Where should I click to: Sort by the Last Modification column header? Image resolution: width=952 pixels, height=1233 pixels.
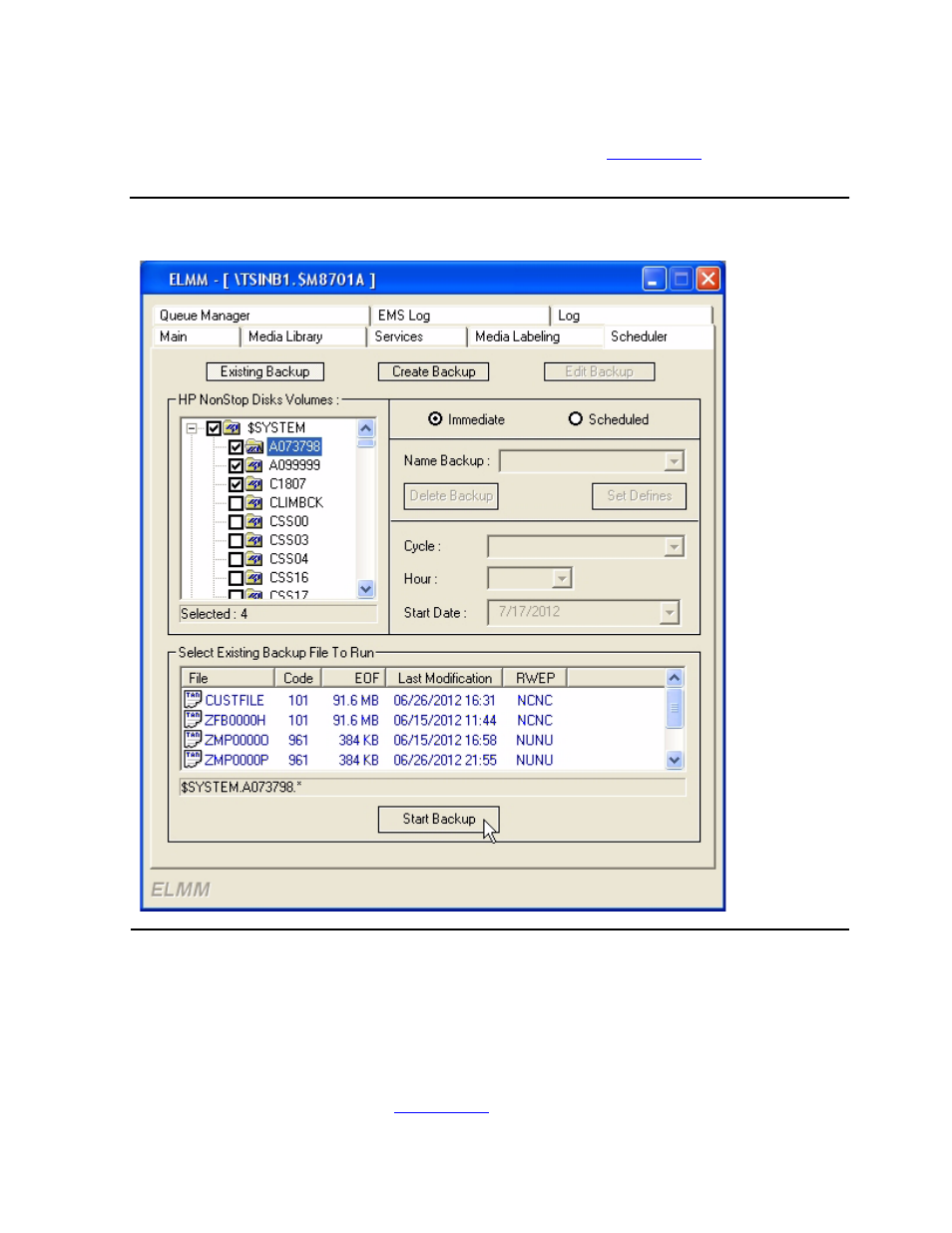coord(444,678)
